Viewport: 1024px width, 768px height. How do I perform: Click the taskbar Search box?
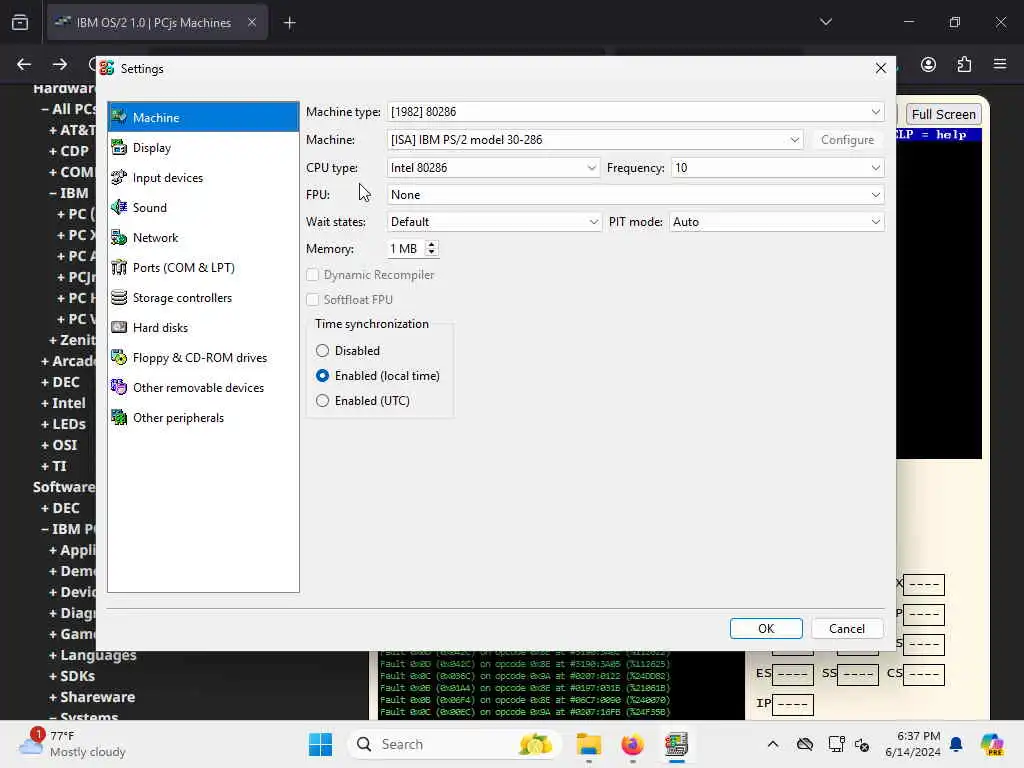(x=455, y=744)
